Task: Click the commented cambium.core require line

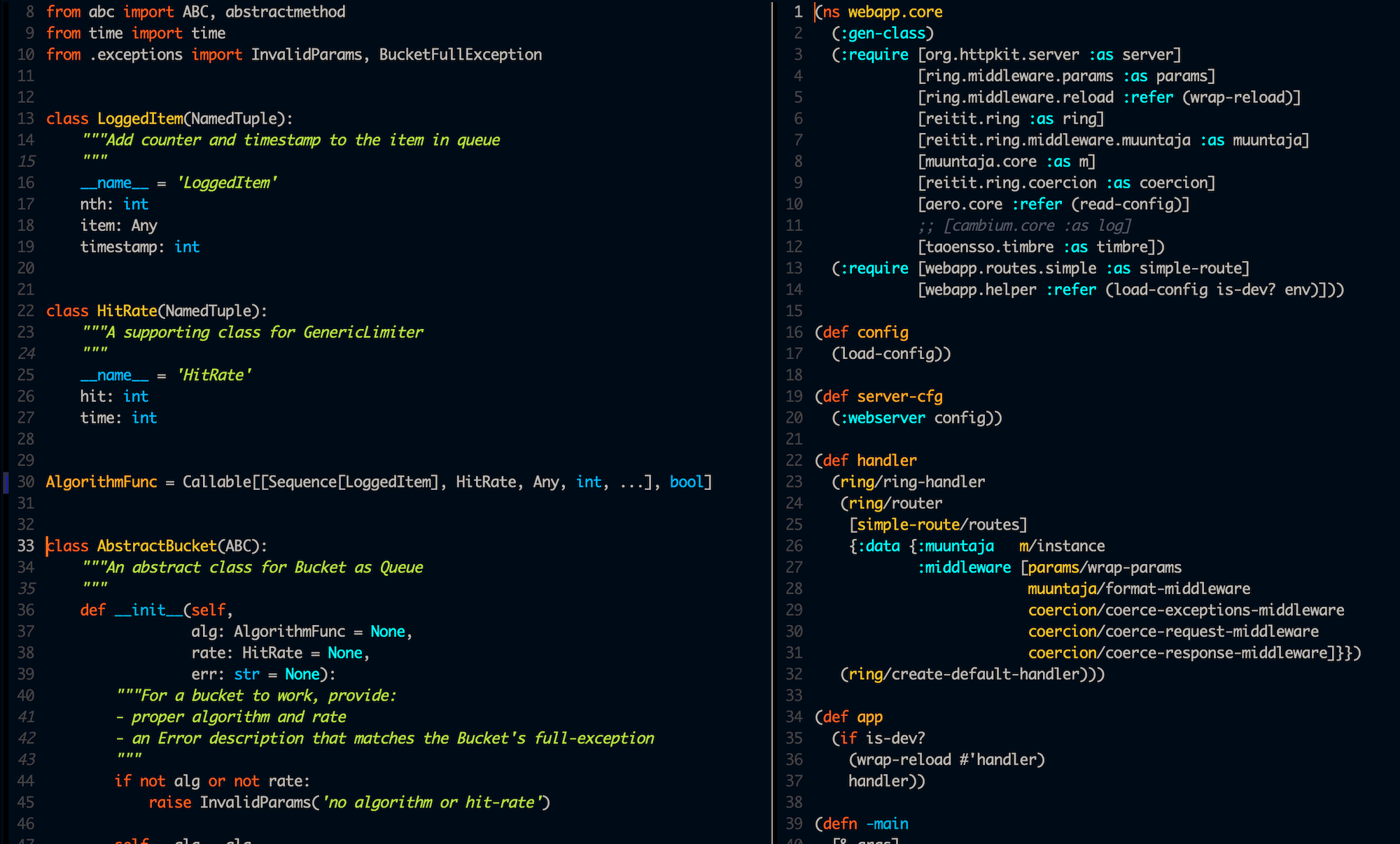Action: pos(1024,225)
